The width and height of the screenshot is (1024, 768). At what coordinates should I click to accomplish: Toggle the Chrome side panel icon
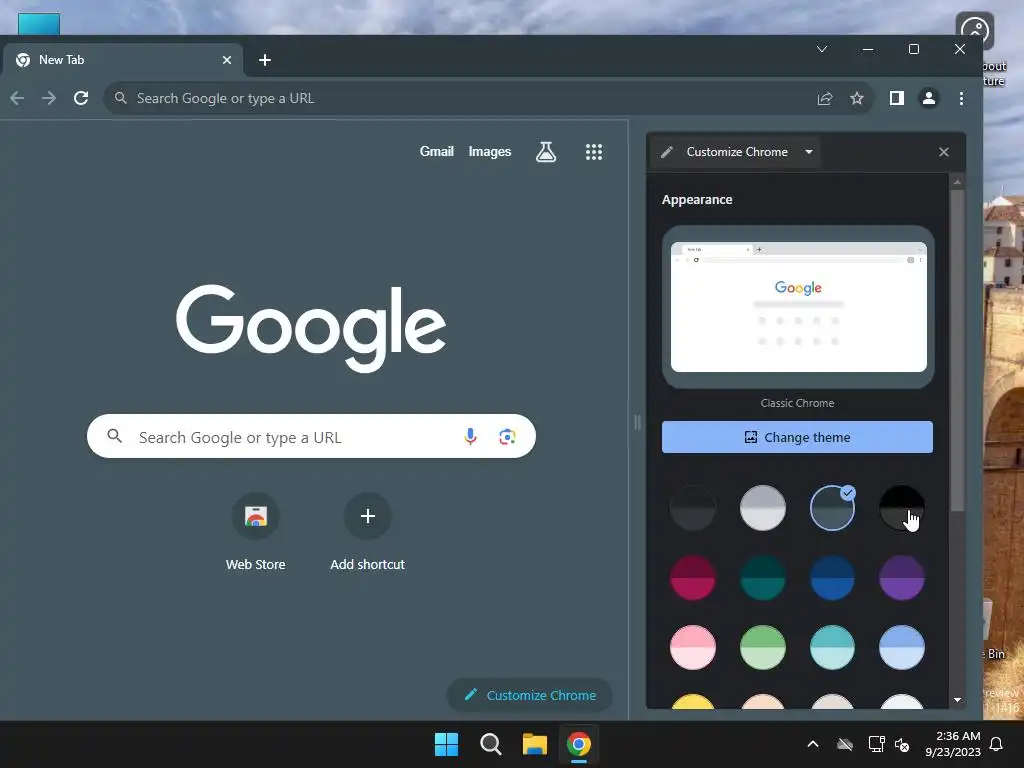tap(897, 98)
